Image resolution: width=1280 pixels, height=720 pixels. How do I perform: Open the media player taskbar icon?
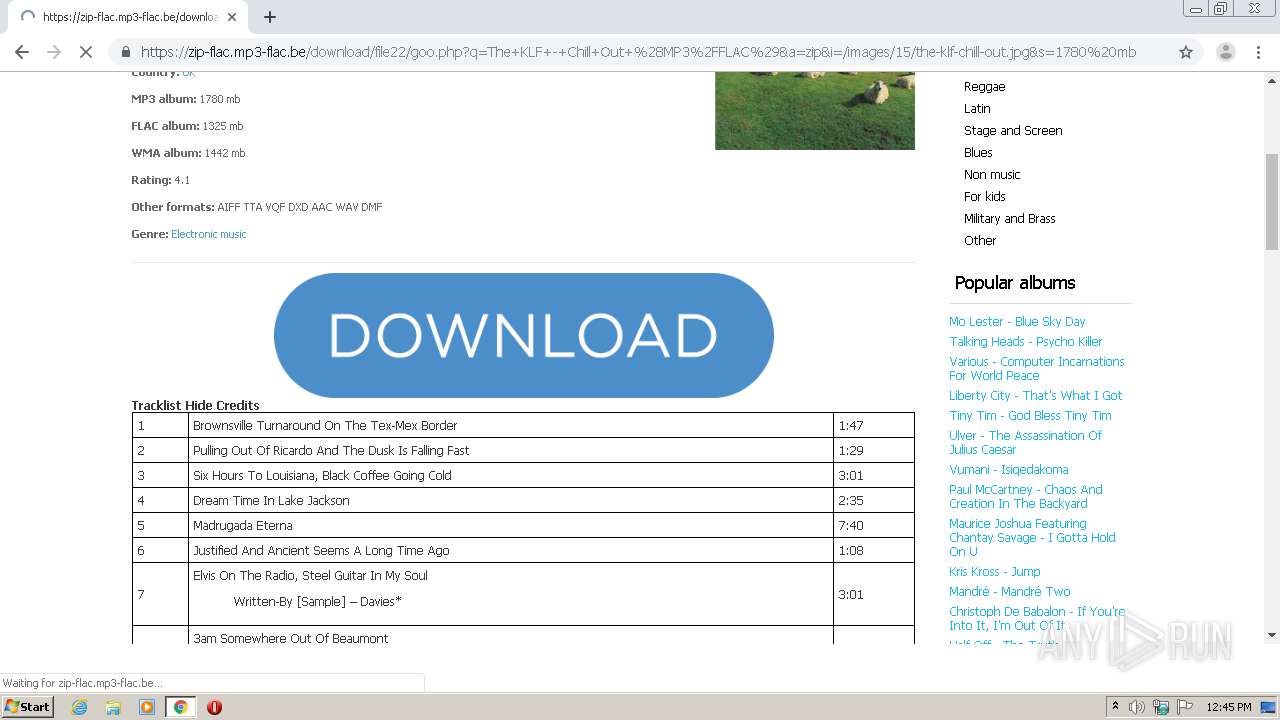click(147, 707)
